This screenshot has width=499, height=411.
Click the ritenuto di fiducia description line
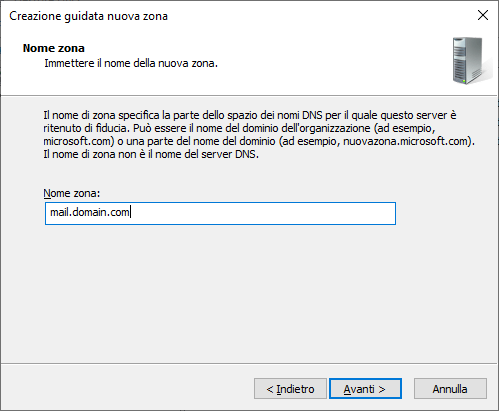239,128
